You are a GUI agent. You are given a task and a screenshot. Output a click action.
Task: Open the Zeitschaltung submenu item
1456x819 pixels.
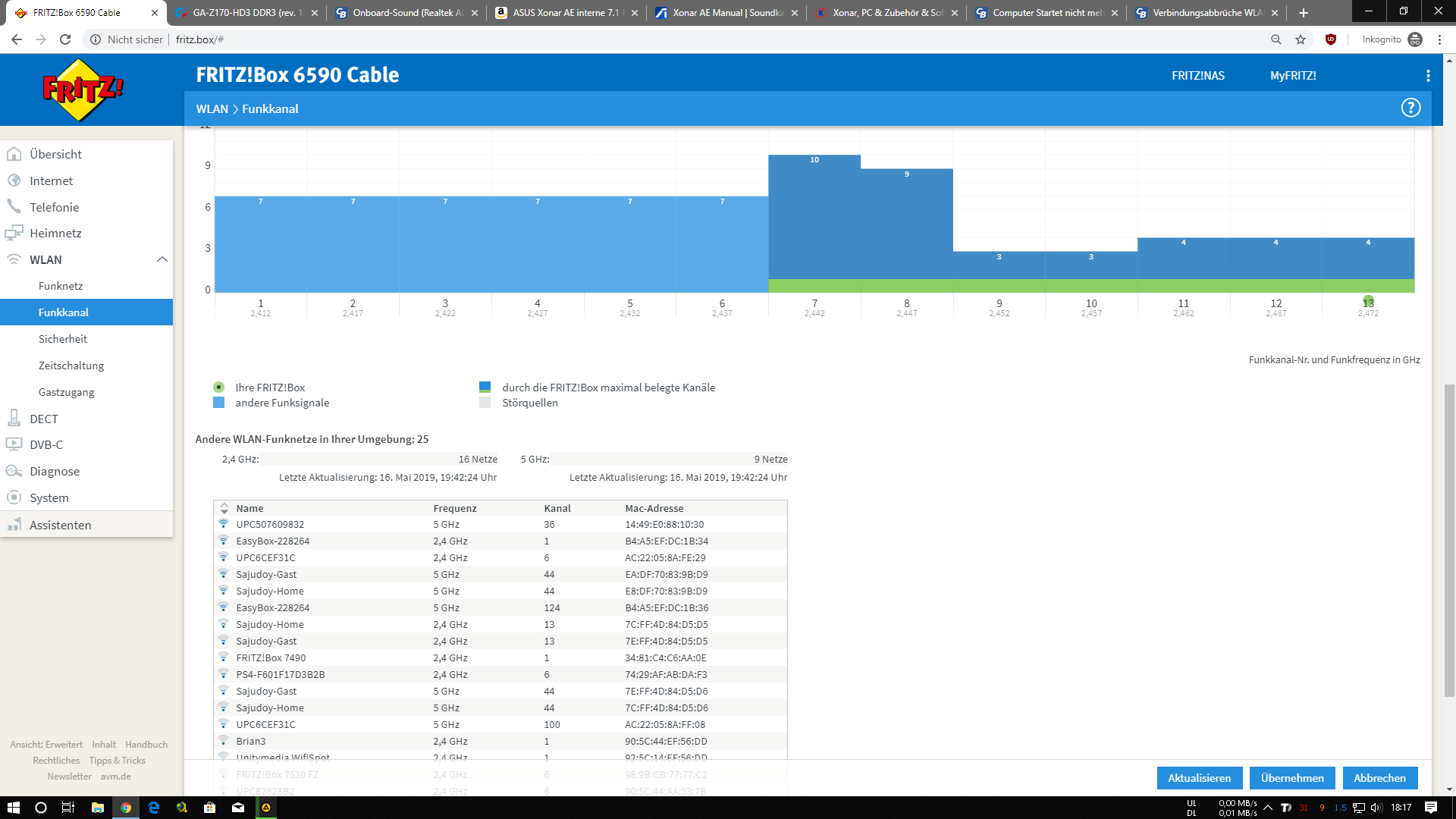pyautogui.click(x=71, y=366)
